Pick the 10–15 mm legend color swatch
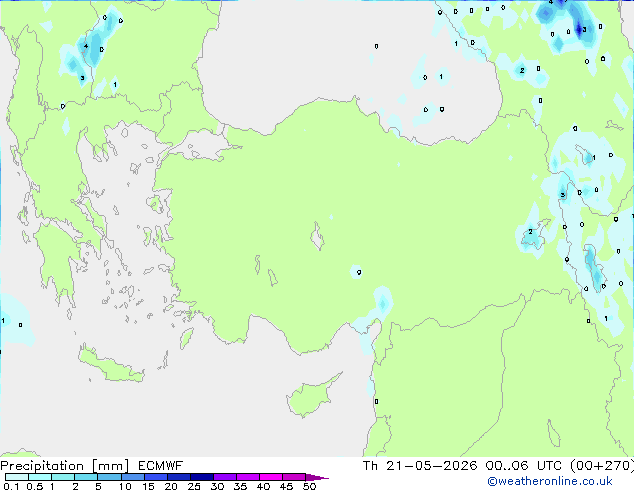Viewport: 634px width, 490px height. pos(132,477)
